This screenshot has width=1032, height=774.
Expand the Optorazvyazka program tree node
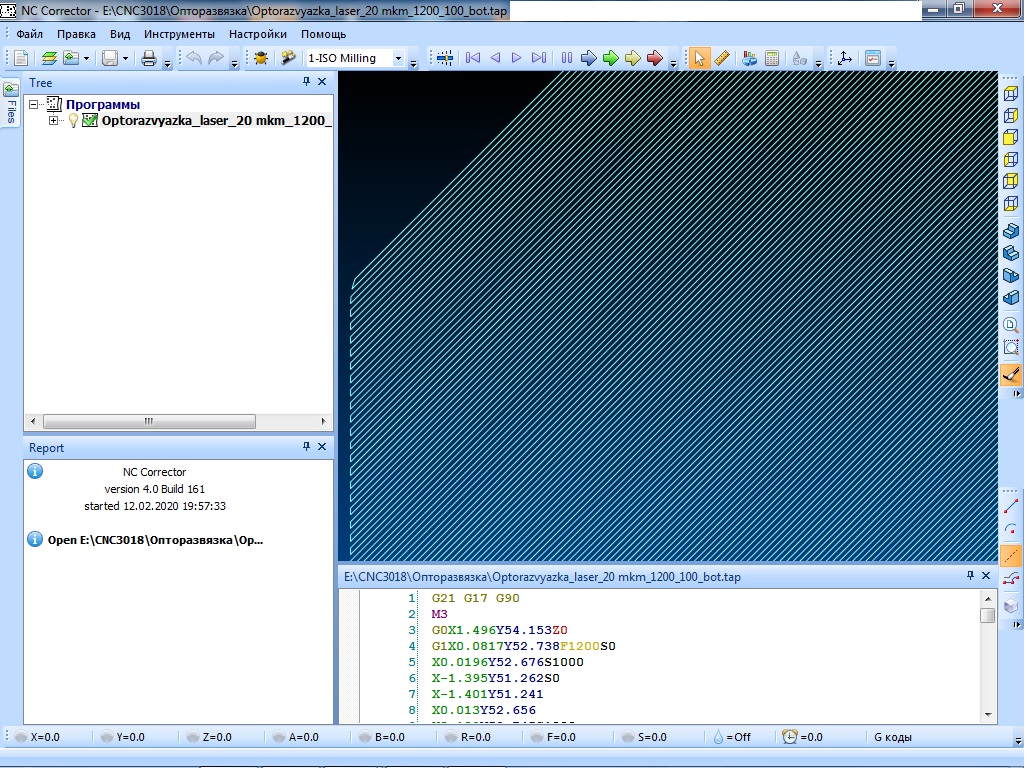point(54,121)
